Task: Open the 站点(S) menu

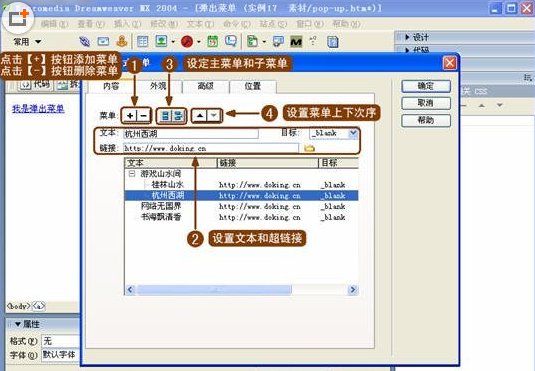Action: click(x=273, y=24)
